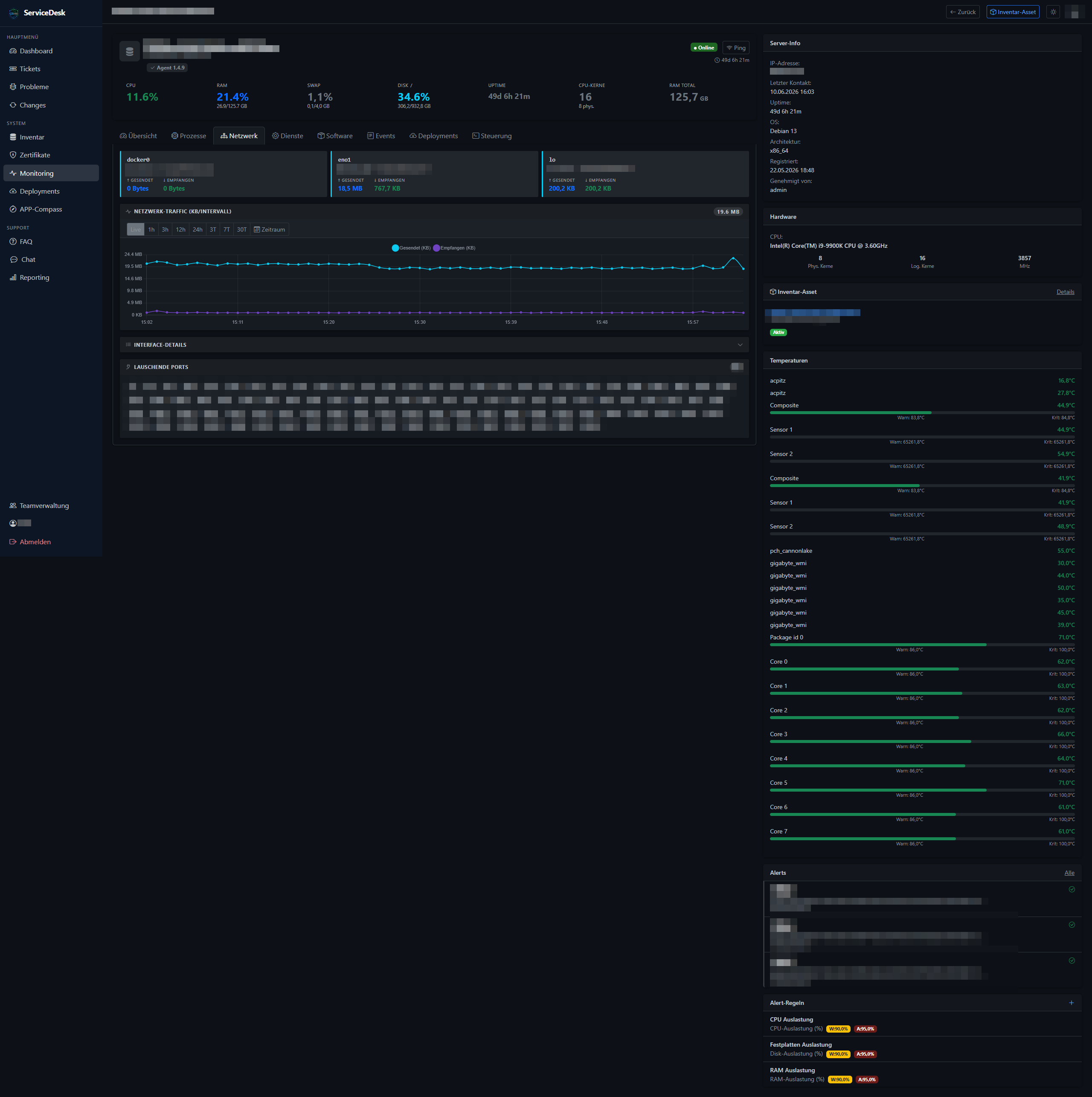
Task: Click the ServiceDesk logo
Action: click(x=14, y=13)
